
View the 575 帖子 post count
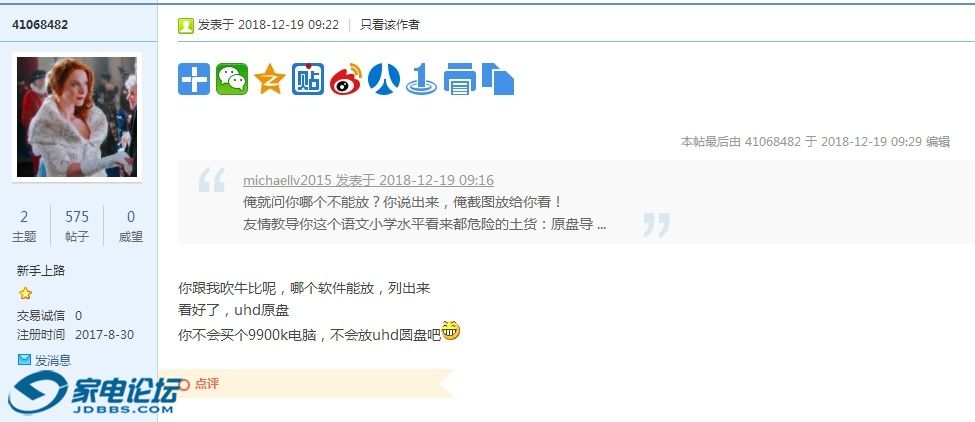pyautogui.click(x=77, y=226)
